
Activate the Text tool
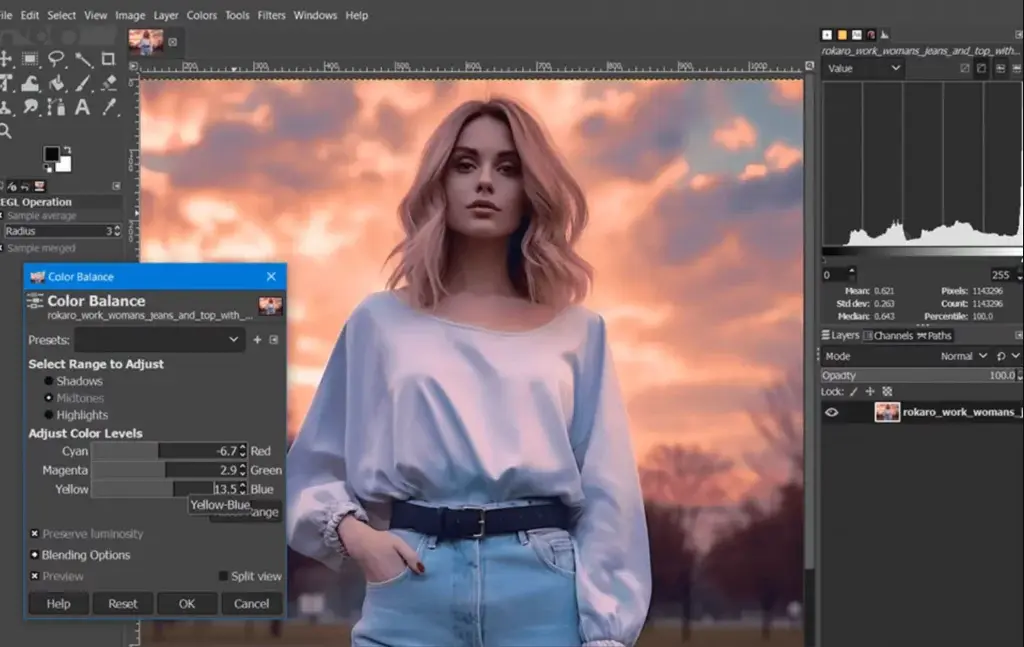coord(82,107)
